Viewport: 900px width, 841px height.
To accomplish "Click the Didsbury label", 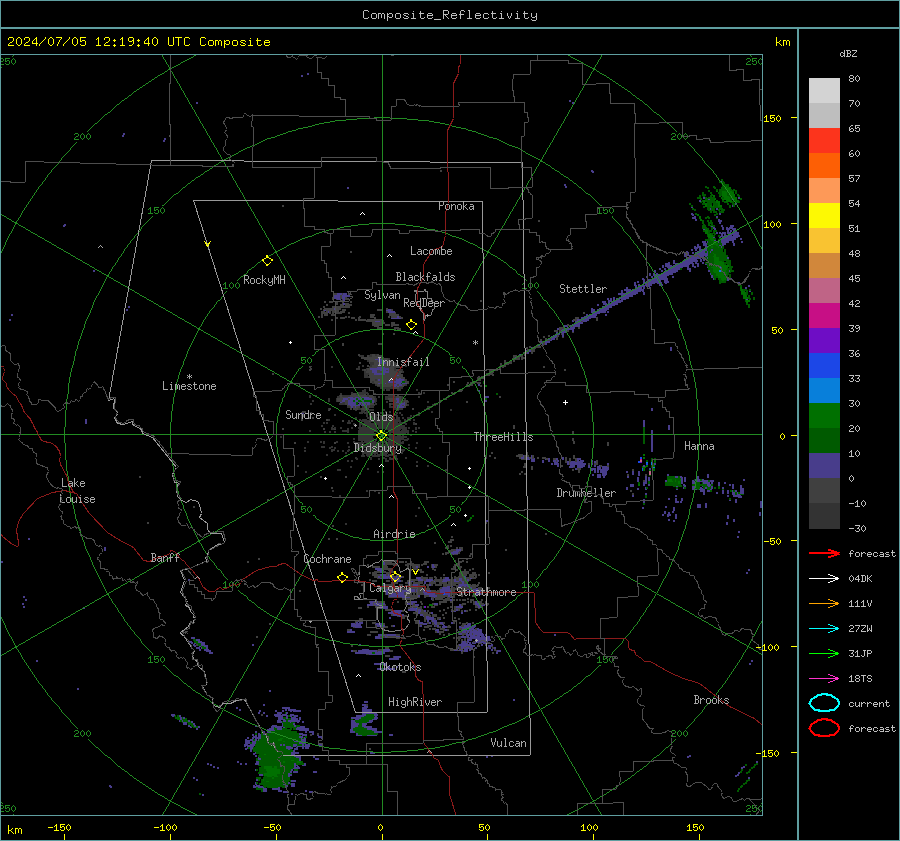I will pyautogui.click(x=378, y=448).
